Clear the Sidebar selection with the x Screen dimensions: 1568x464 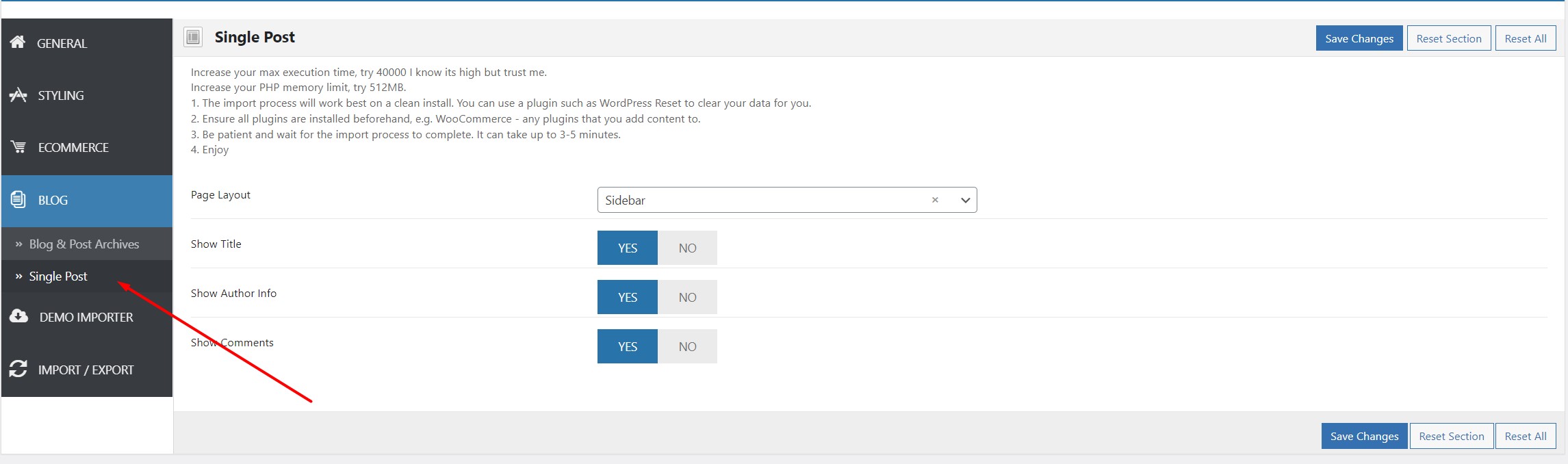tap(935, 200)
